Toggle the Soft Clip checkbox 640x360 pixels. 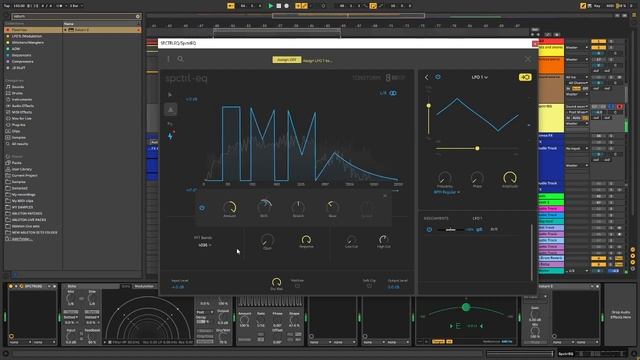click(x=369, y=286)
